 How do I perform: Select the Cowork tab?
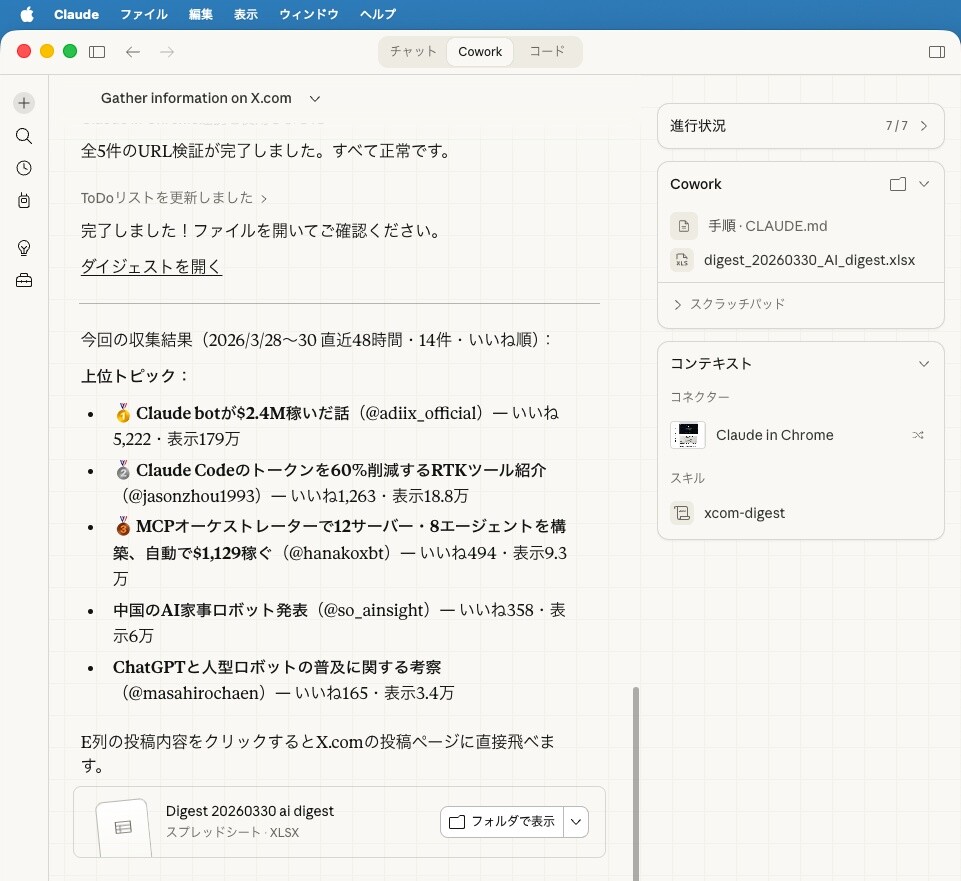click(480, 51)
